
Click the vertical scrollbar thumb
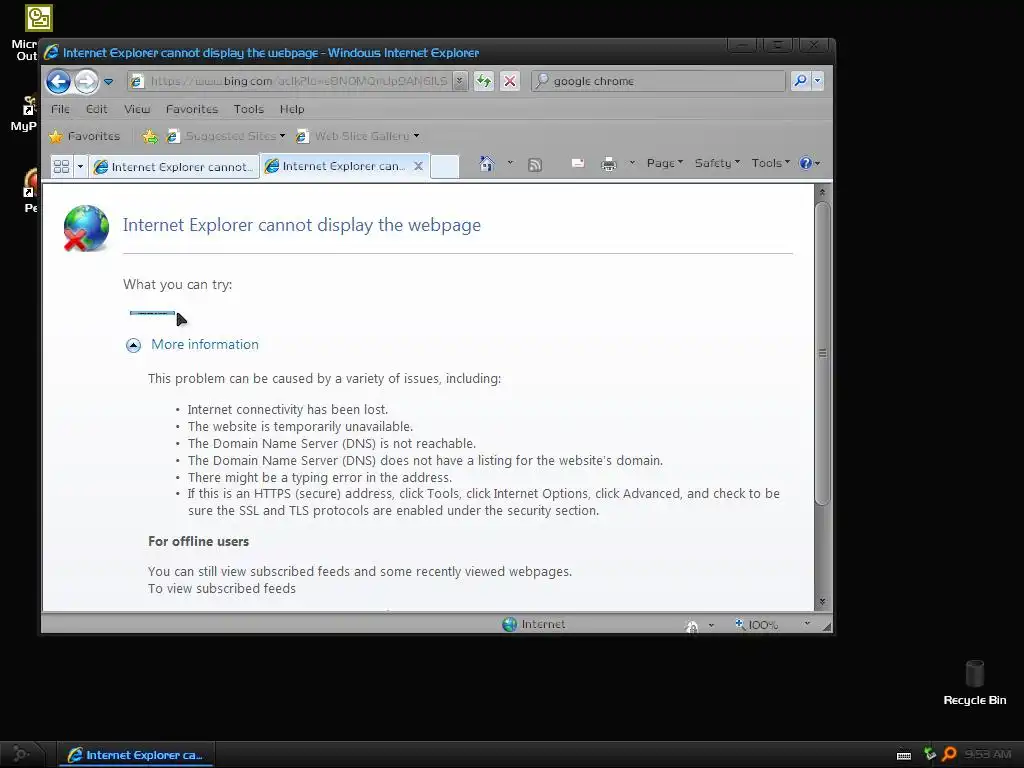click(x=823, y=353)
